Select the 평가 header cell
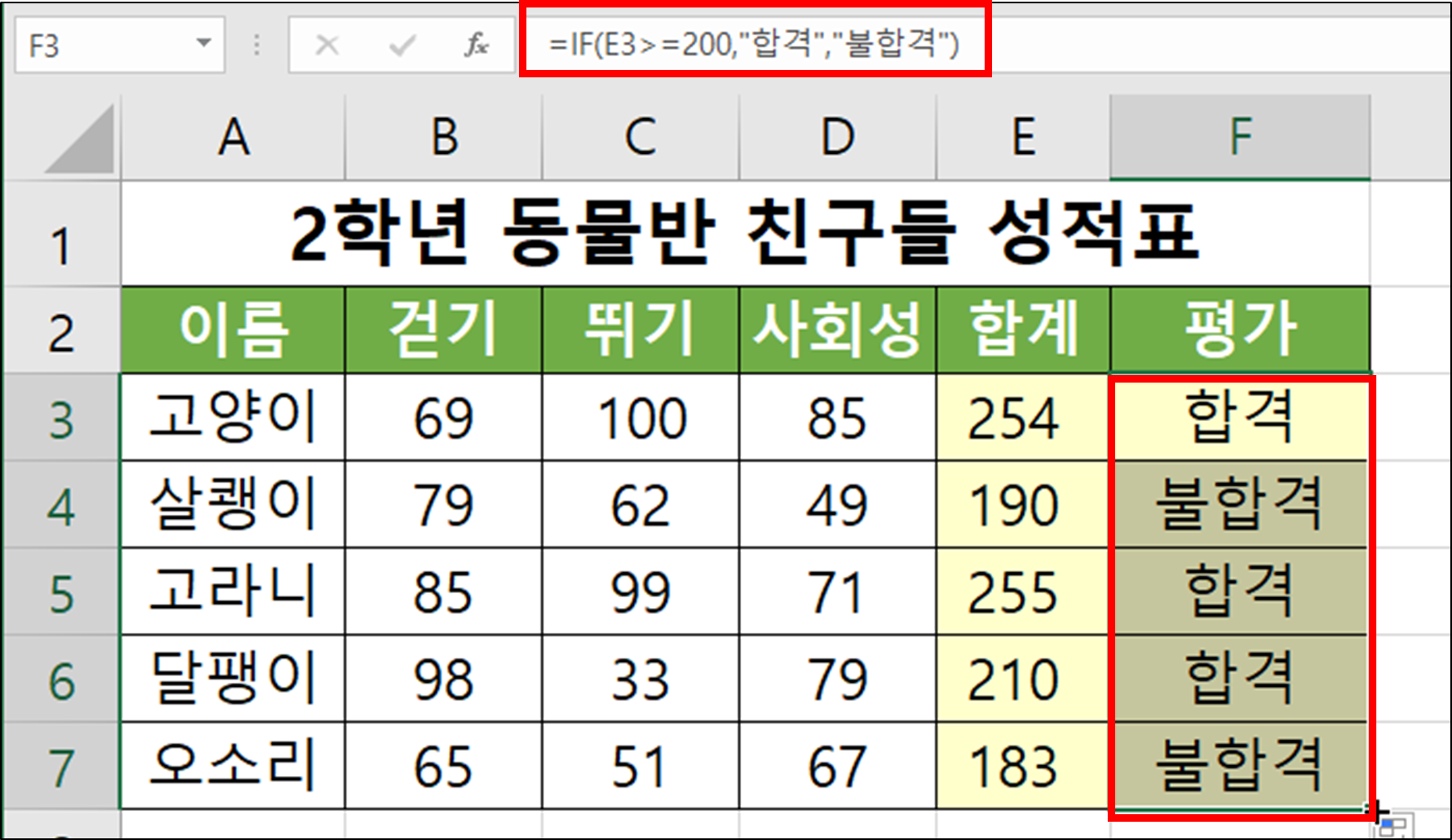Image resolution: width=1452 pixels, height=840 pixels. (x=1239, y=332)
